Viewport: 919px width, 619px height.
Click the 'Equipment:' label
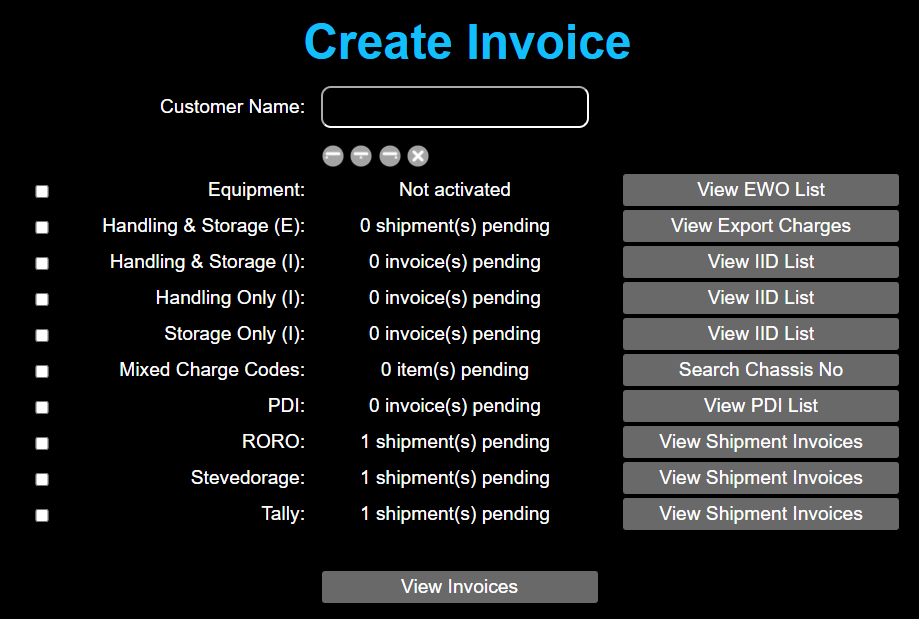[257, 190]
